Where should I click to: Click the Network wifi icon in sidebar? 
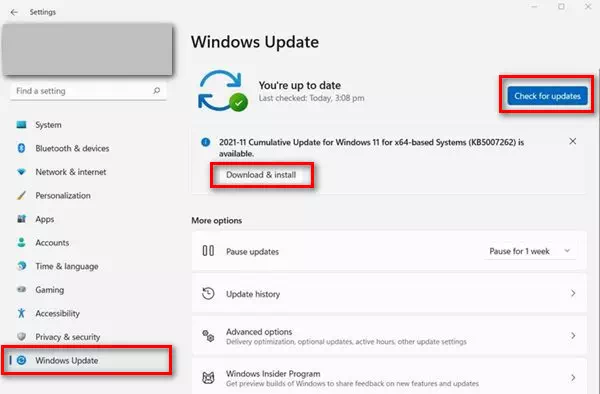click(x=21, y=172)
